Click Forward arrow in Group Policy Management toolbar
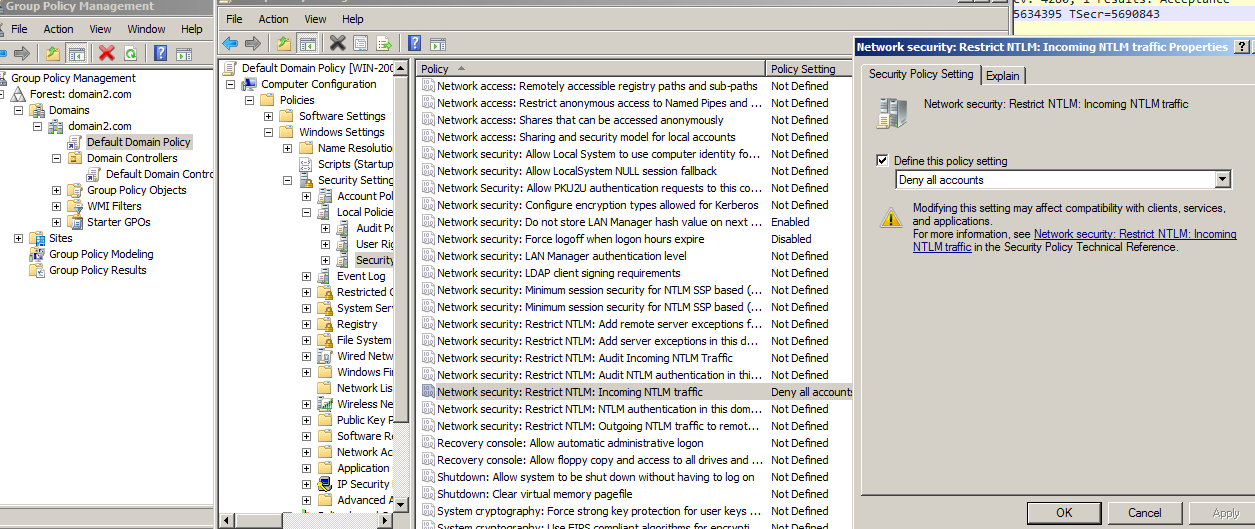This screenshot has width=1255, height=529. click(x=22, y=53)
